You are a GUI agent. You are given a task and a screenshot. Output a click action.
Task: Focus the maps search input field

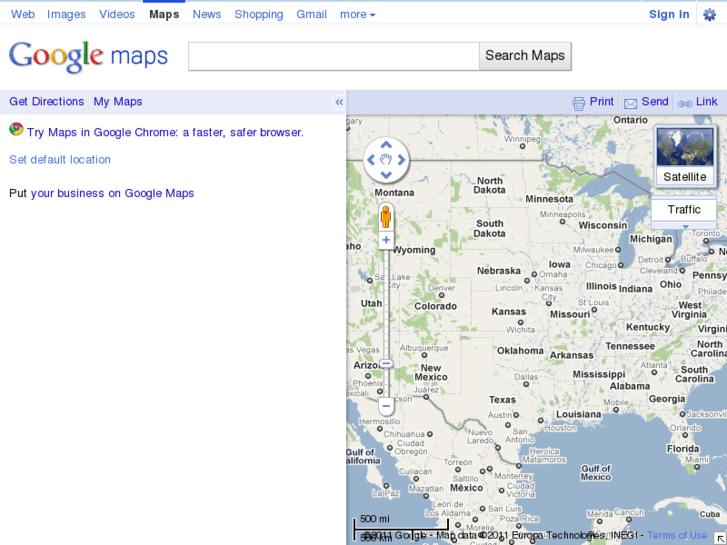[x=334, y=57]
